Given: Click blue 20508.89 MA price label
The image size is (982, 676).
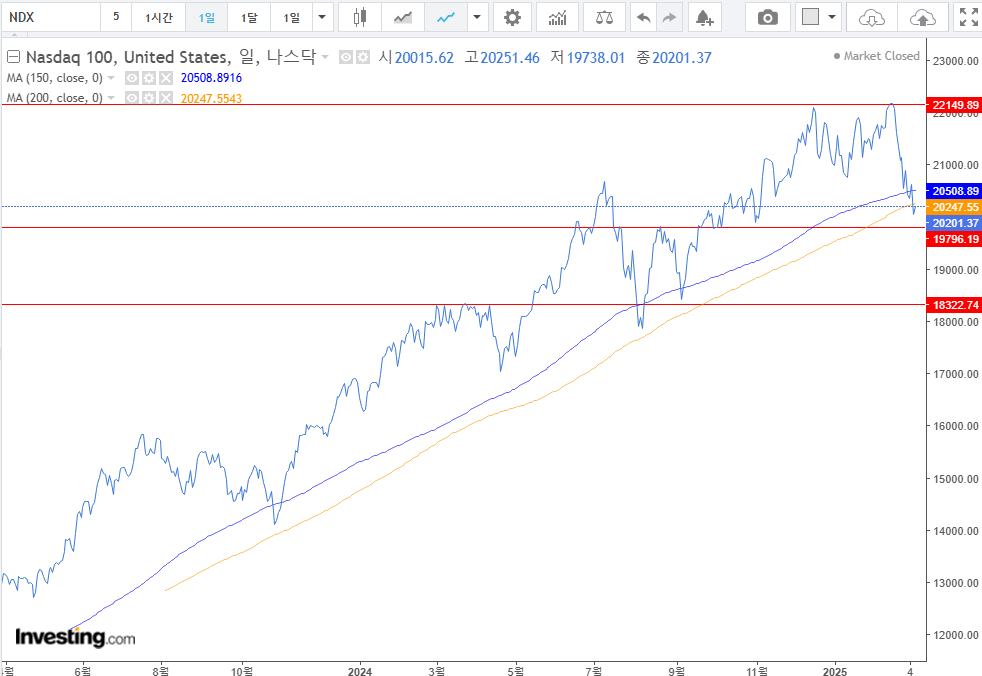Looking at the screenshot, I should coord(954,191).
